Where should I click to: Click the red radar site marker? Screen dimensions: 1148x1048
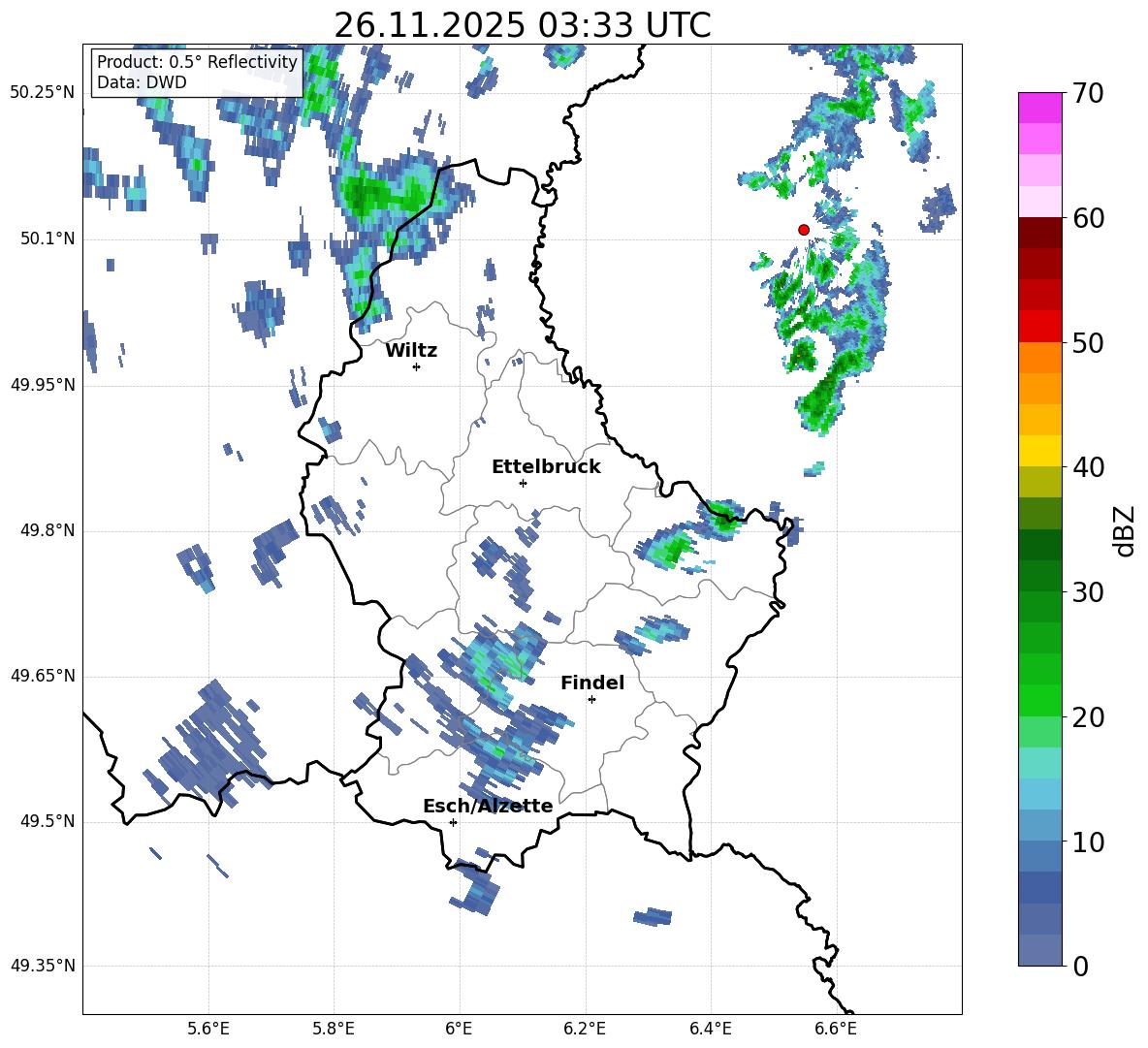(x=803, y=230)
